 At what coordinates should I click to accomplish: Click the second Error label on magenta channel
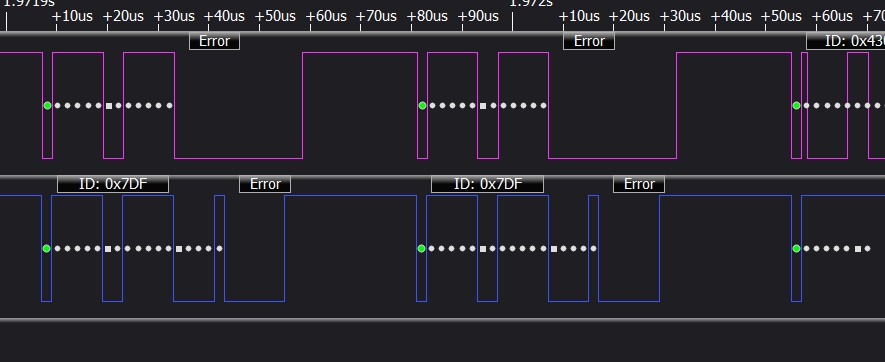coord(589,41)
